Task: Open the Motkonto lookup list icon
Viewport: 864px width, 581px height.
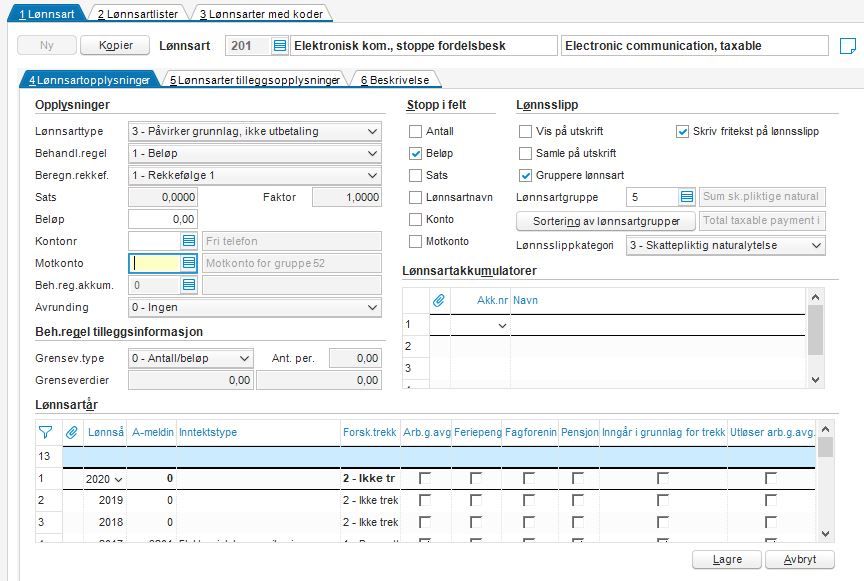Action: click(188, 263)
